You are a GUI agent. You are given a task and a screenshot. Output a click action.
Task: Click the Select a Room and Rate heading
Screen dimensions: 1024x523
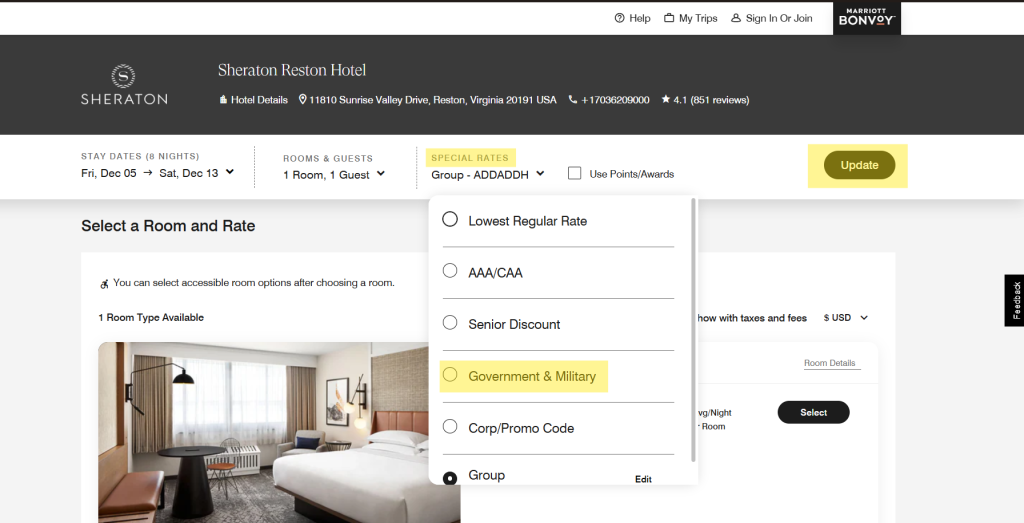point(168,226)
